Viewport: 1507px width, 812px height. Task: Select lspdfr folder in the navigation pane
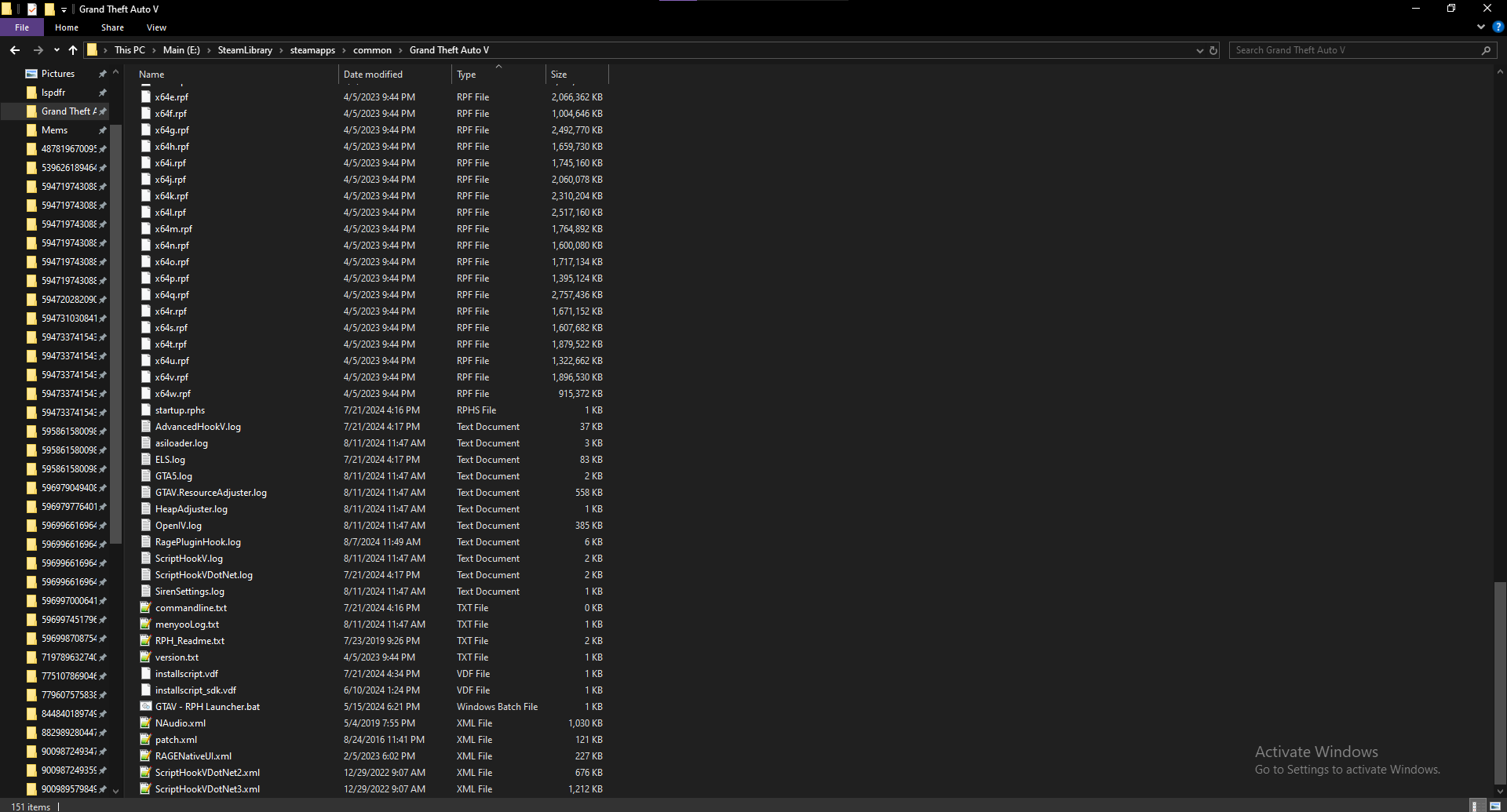click(53, 93)
